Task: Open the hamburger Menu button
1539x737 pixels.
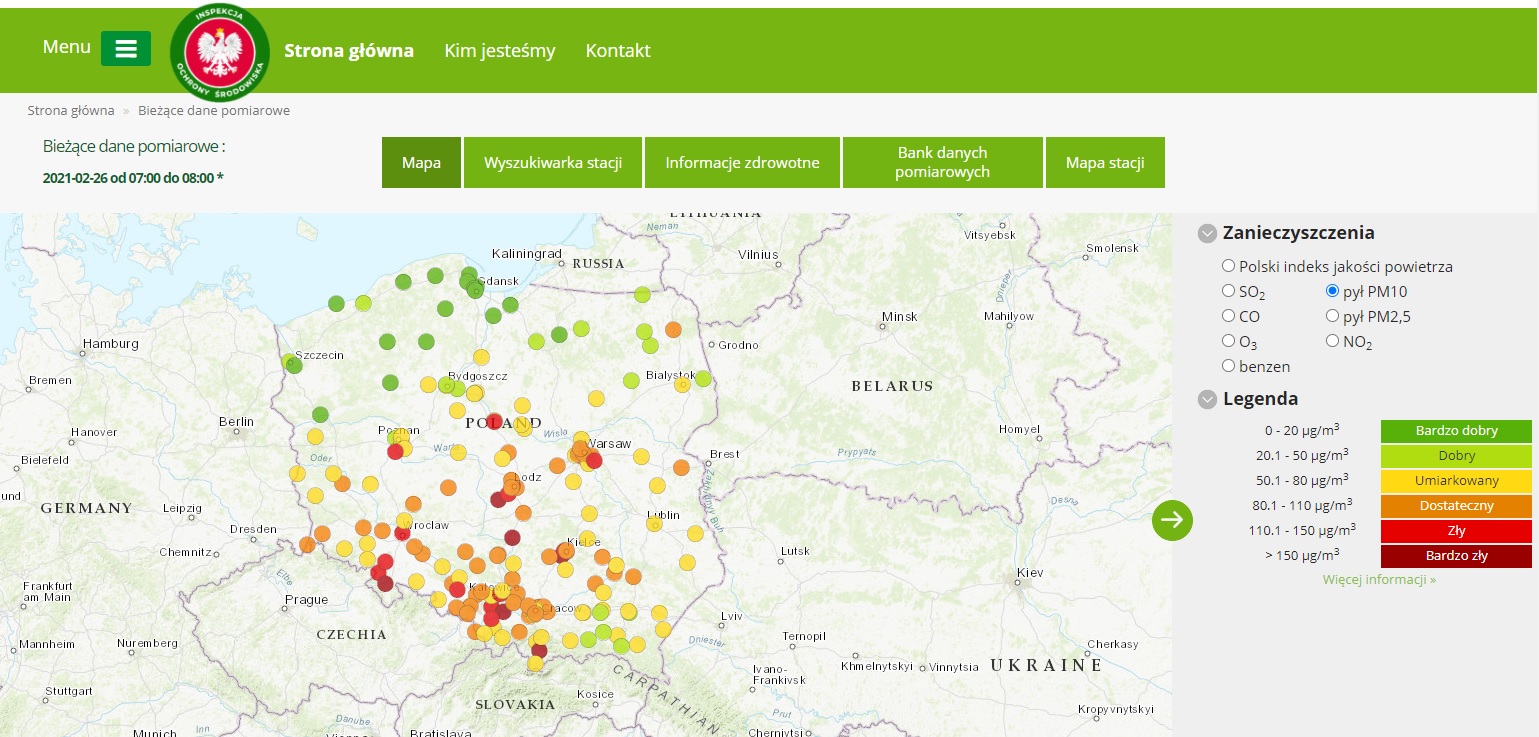Action: point(126,48)
